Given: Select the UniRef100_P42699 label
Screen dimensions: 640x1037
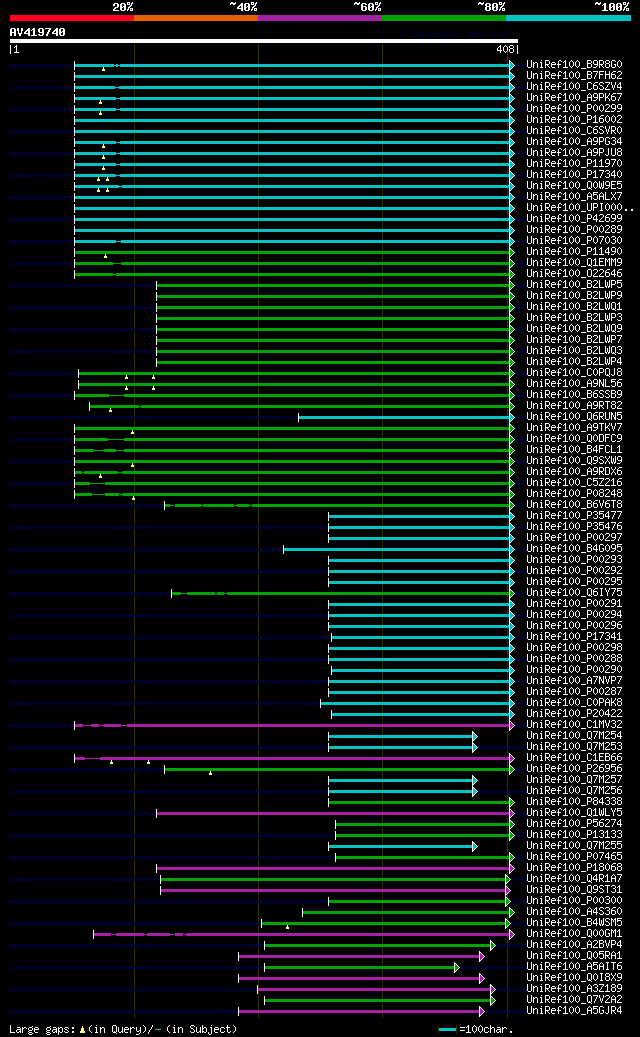Looking at the screenshot, I should point(574,219).
